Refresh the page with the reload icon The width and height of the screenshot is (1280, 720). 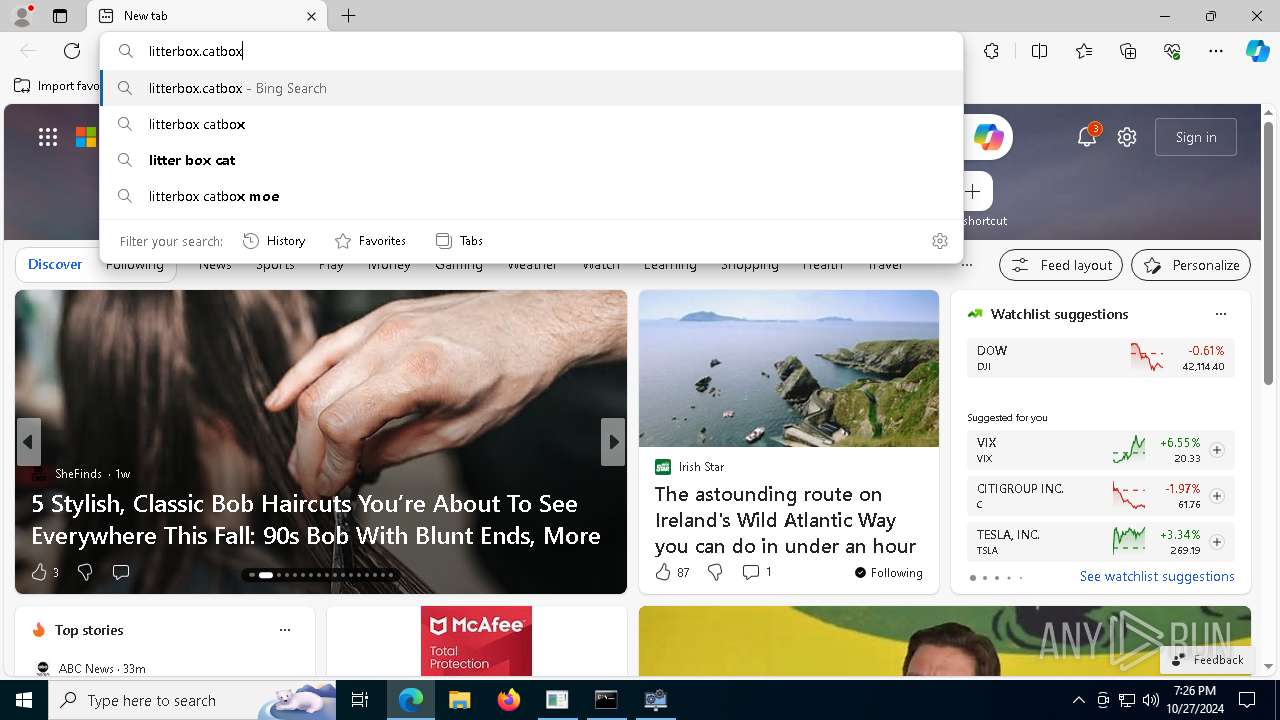[72, 51]
